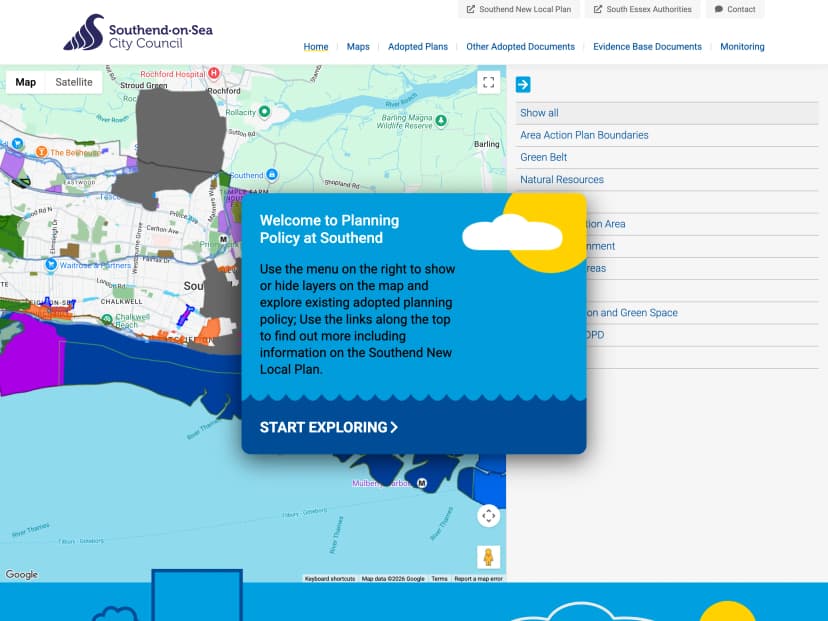
Task: Toggle Natural Resources layer
Action: [667, 180]
